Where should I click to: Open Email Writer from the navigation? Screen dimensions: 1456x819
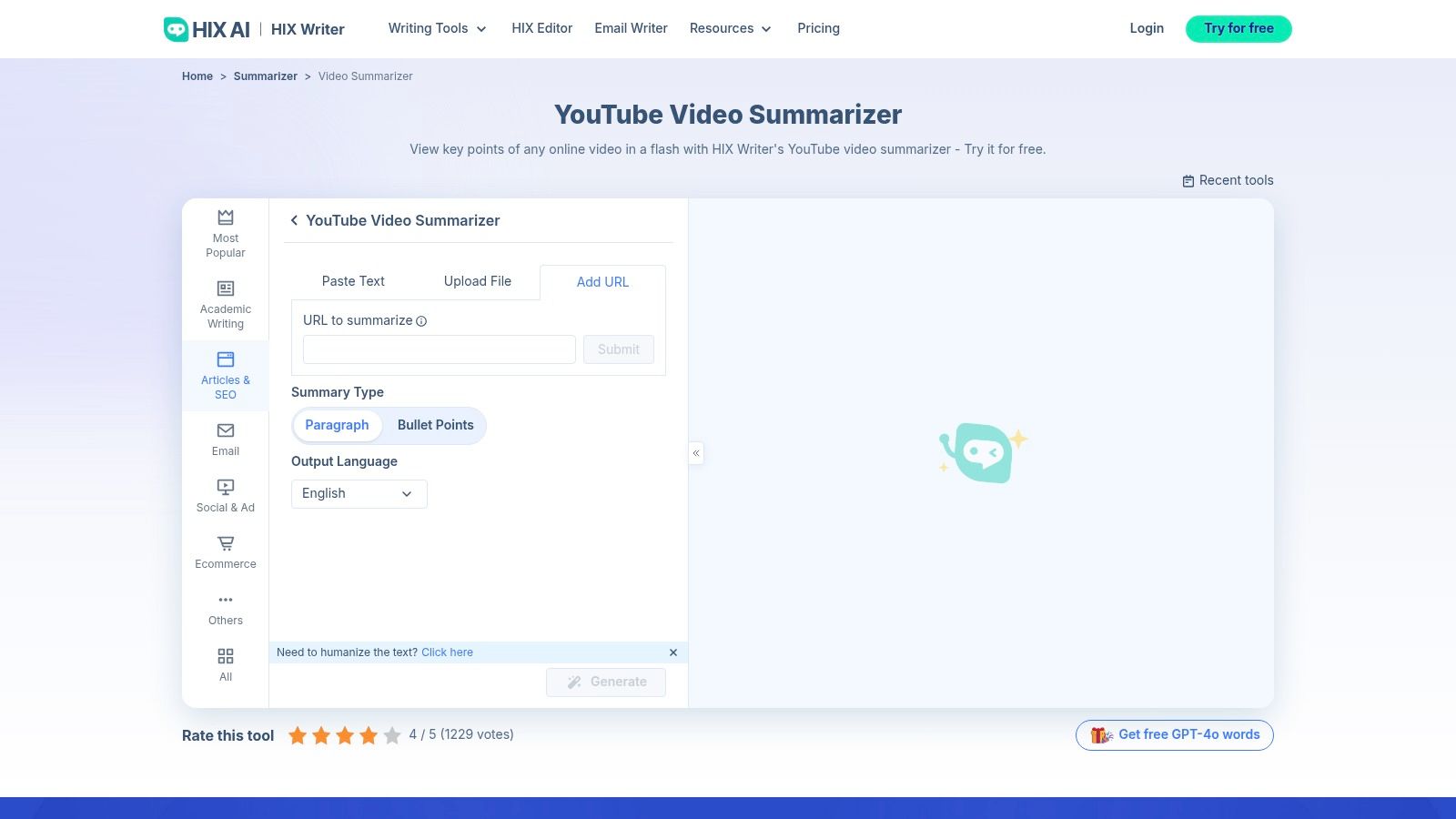click(x=631, y=28)
